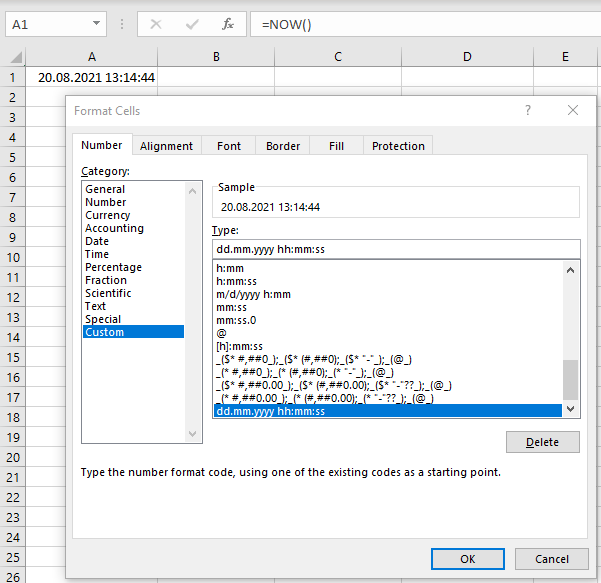Open the Fill tab
The height and width of the screenshot is (583, 601).
pyautogui.click(x=336, y=146)
